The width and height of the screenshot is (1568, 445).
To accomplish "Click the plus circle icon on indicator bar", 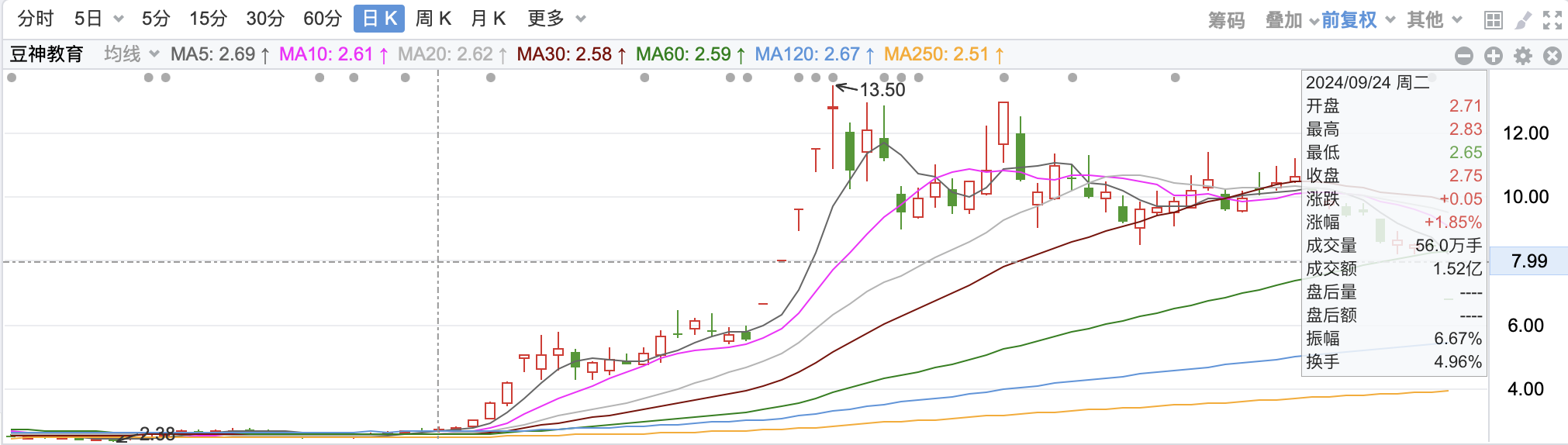I will pos(1494,56).
